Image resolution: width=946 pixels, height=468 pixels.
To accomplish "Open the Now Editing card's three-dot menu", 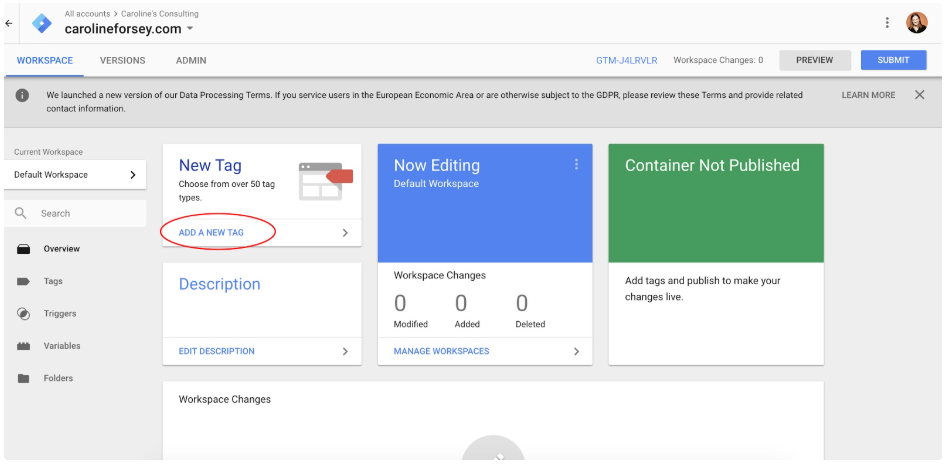I will point(576,164).
